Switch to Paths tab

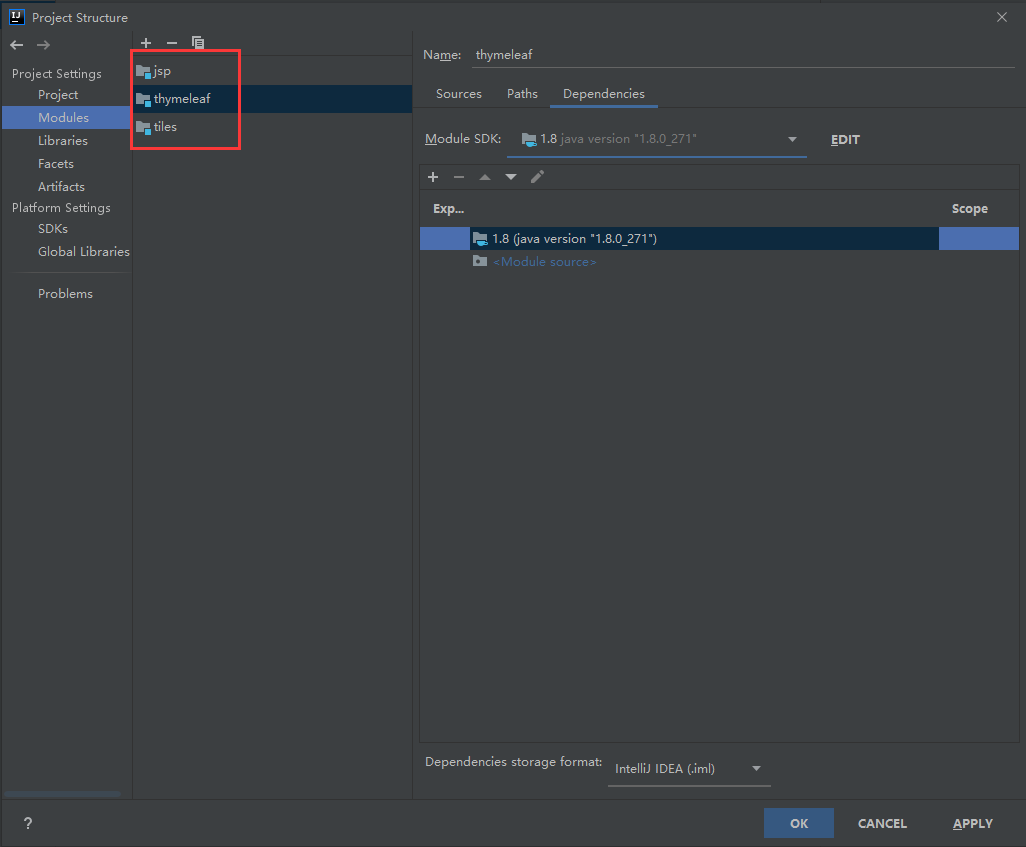tap(522, 94)
